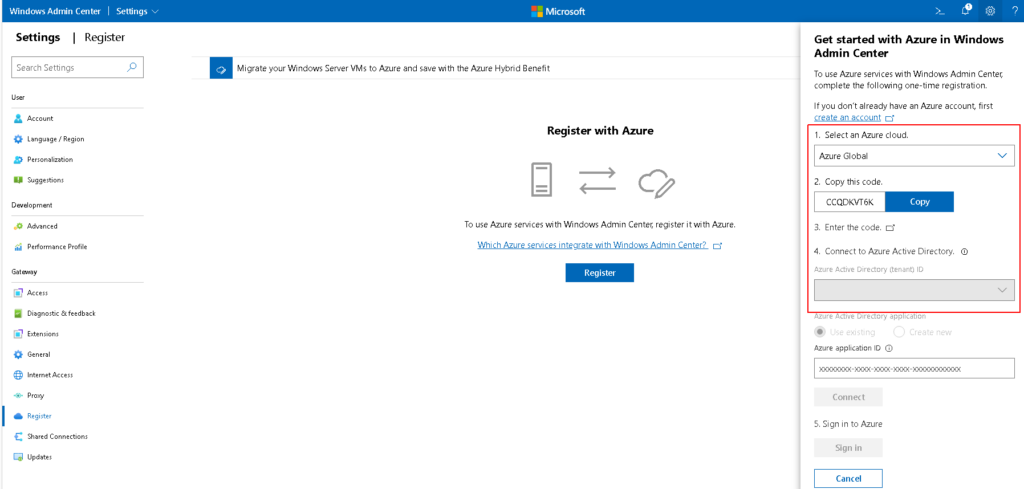Open the help question mark icon

(x=1014, y=11)
